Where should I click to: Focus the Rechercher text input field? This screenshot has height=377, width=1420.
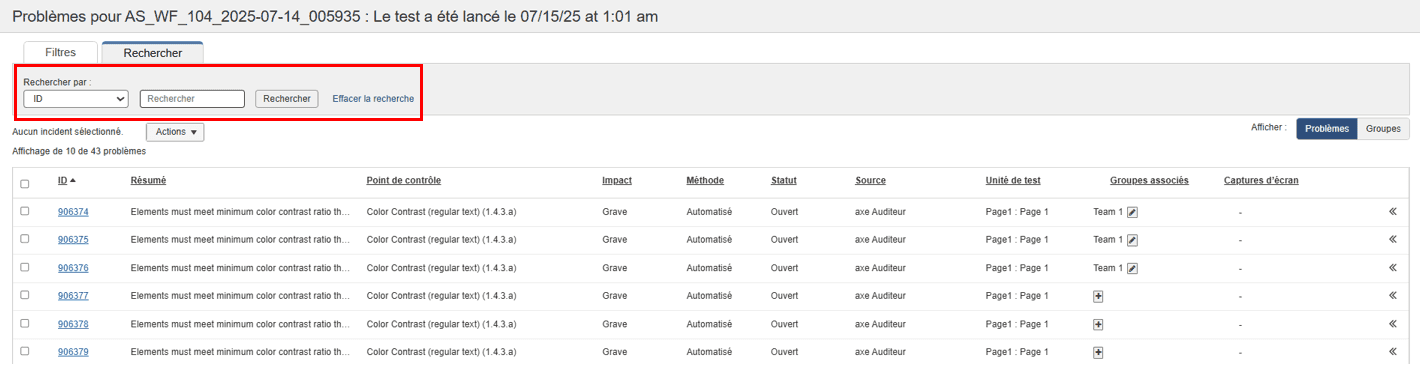[x=192, y=99]
